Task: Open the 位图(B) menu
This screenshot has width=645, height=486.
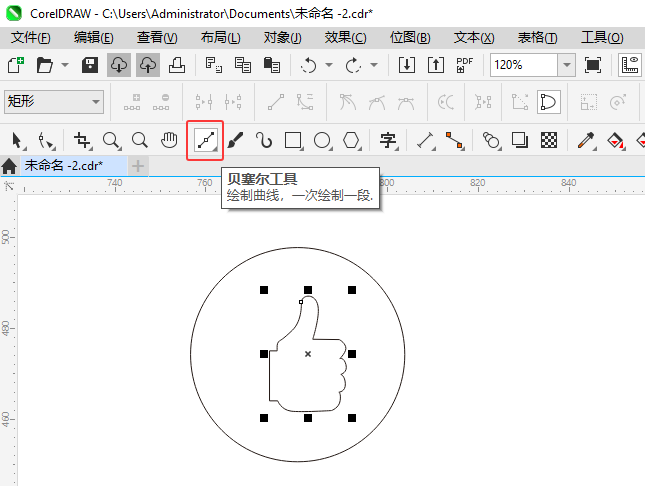Action: tap(410, 38)
